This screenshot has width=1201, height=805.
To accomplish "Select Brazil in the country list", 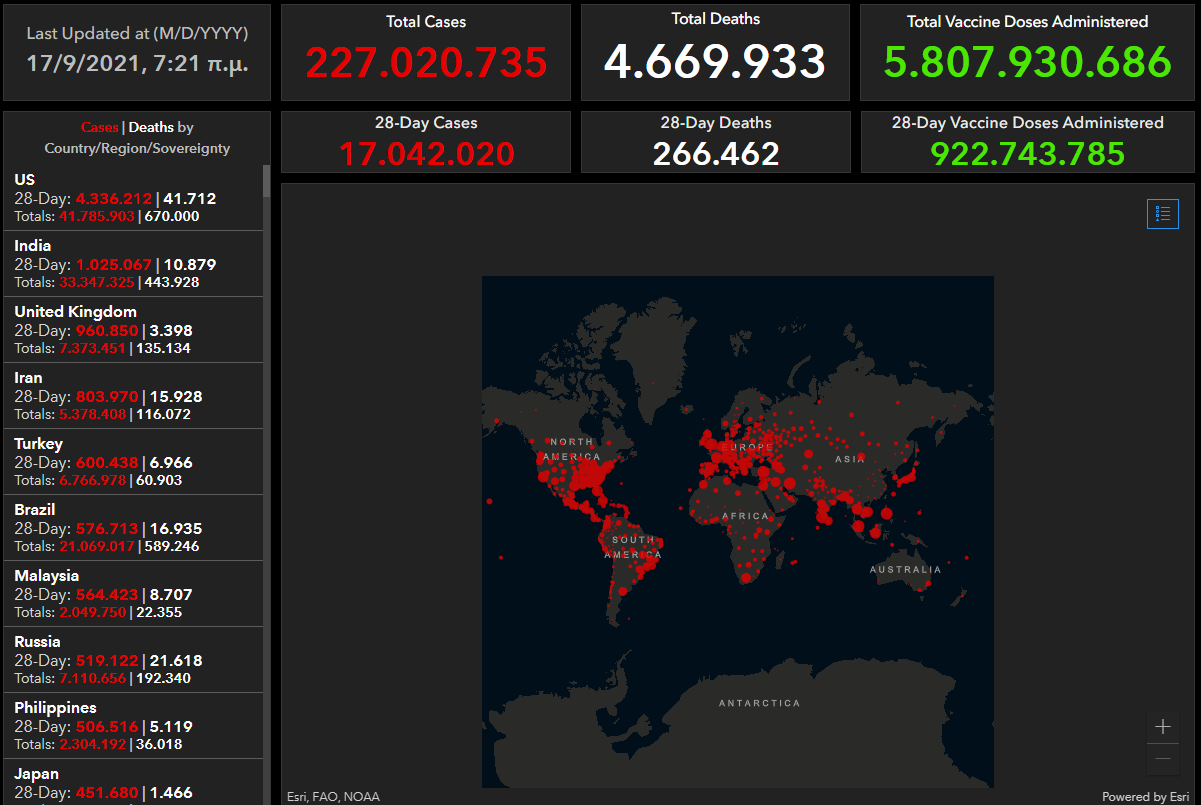I will 132,528.
